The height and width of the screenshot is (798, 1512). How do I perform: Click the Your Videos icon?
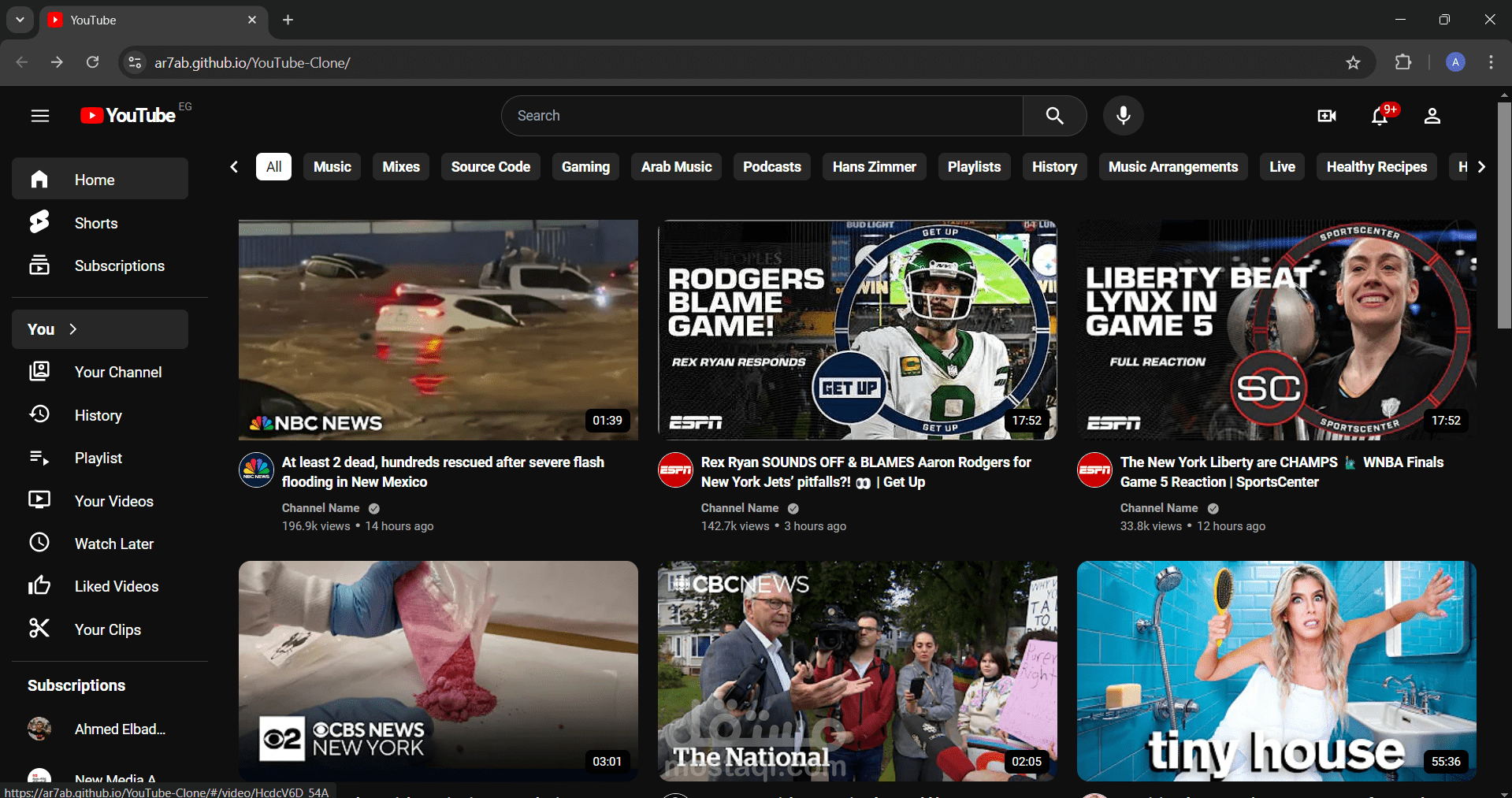39,500
